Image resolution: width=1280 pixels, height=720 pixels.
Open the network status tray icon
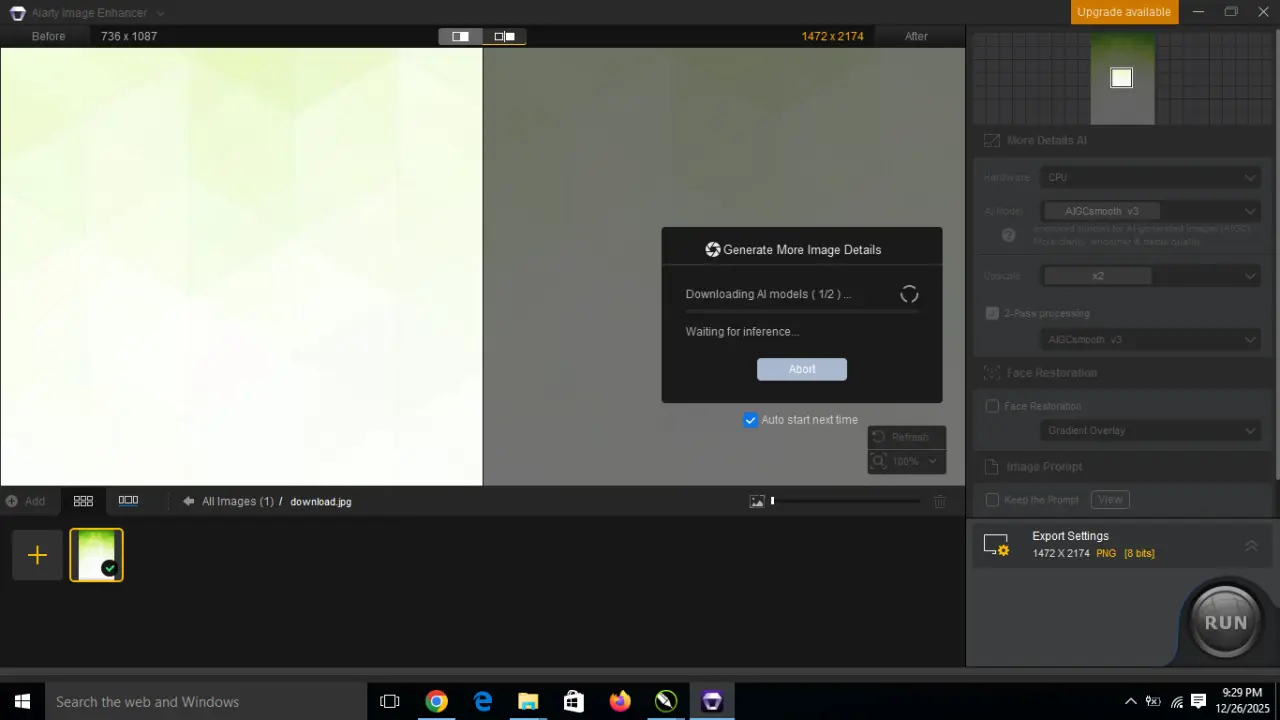(x=1176, y=702)
